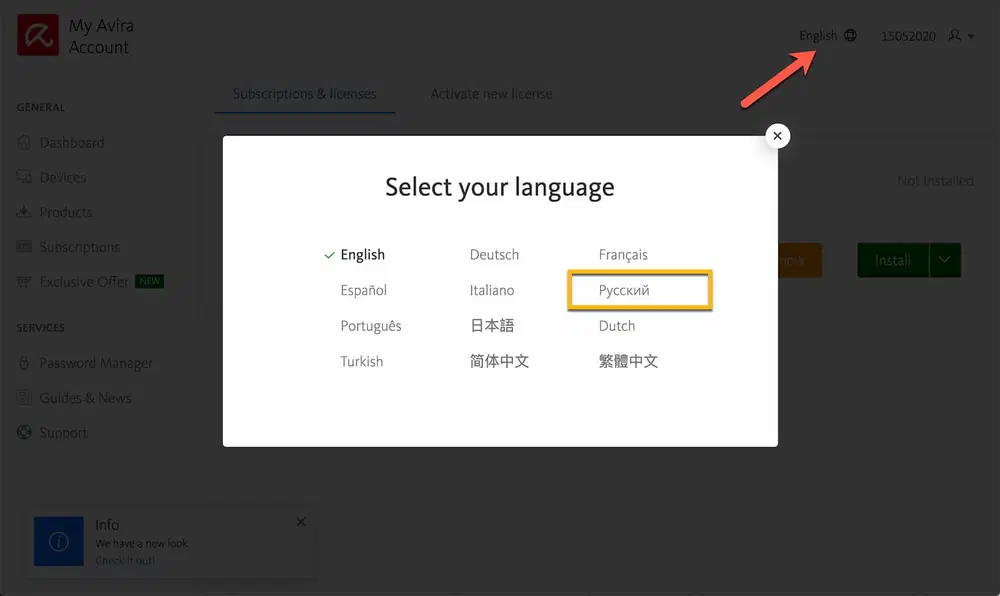Click the Dashboard home icon

point(24,142)
